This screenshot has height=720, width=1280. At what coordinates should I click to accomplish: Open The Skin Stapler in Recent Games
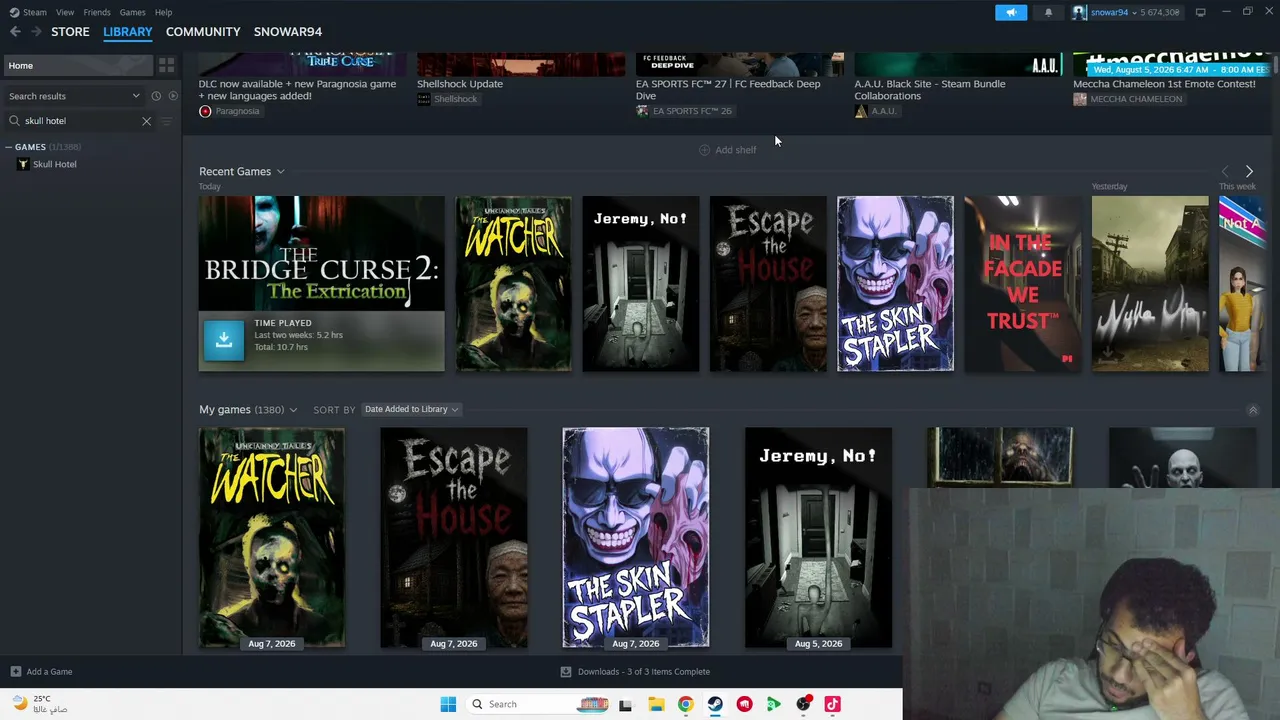coord(895,284)
